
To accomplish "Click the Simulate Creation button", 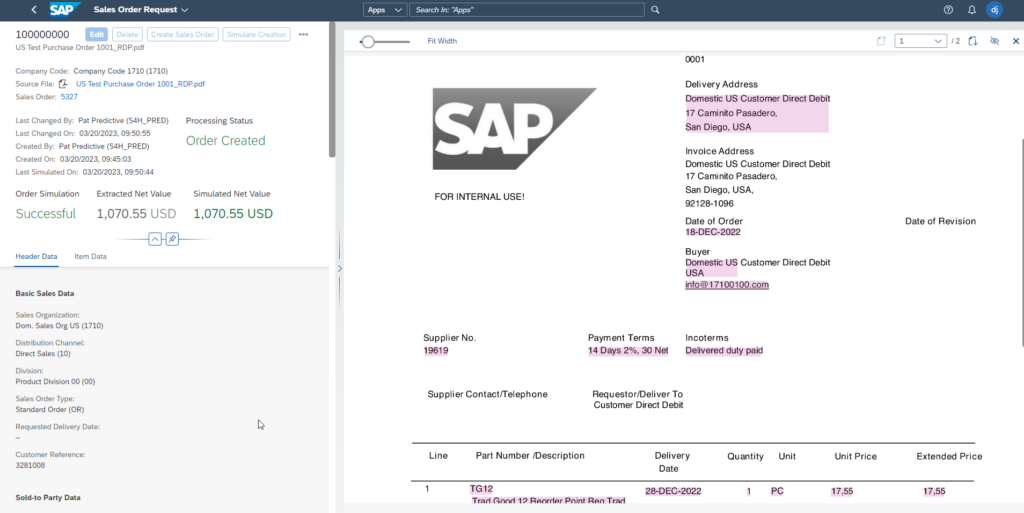I will point(256,35).
